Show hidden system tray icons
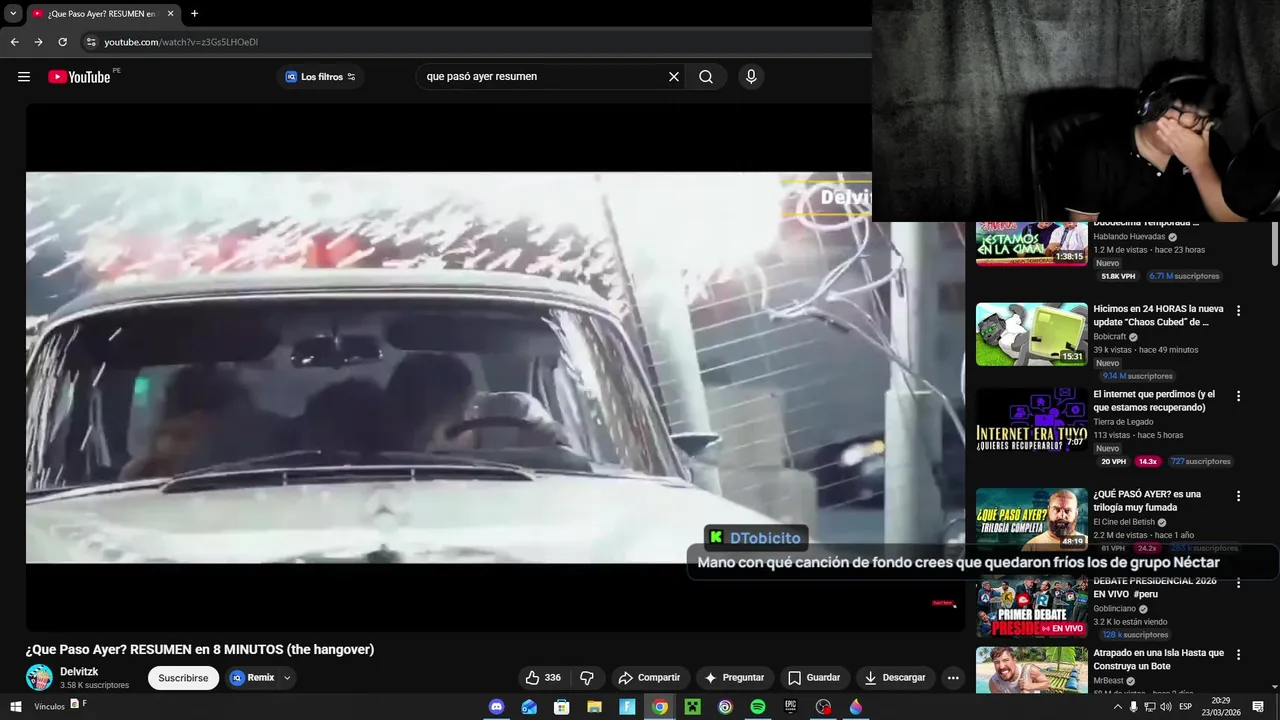 tap(1118, 707)
